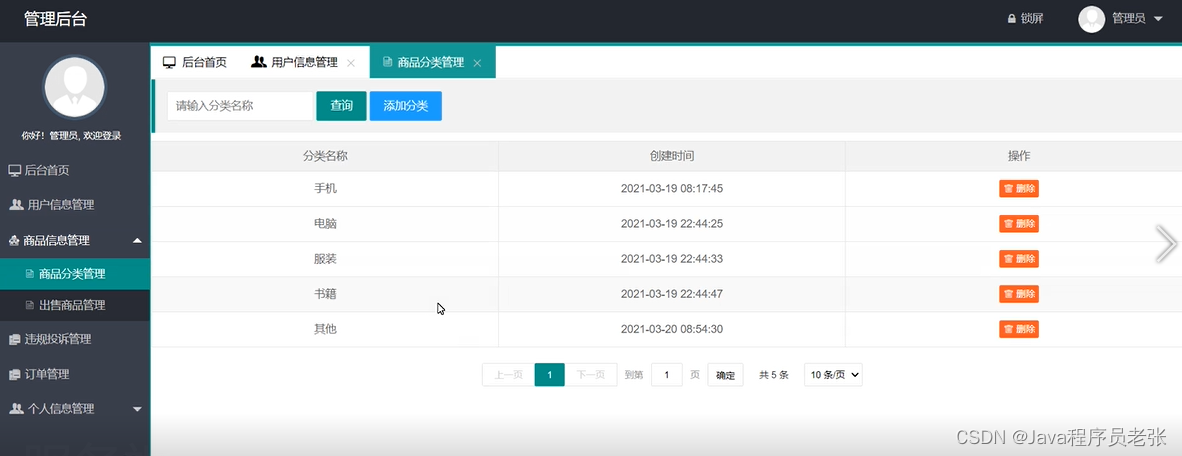Click the 确定 pagination button

pos(725,375)
